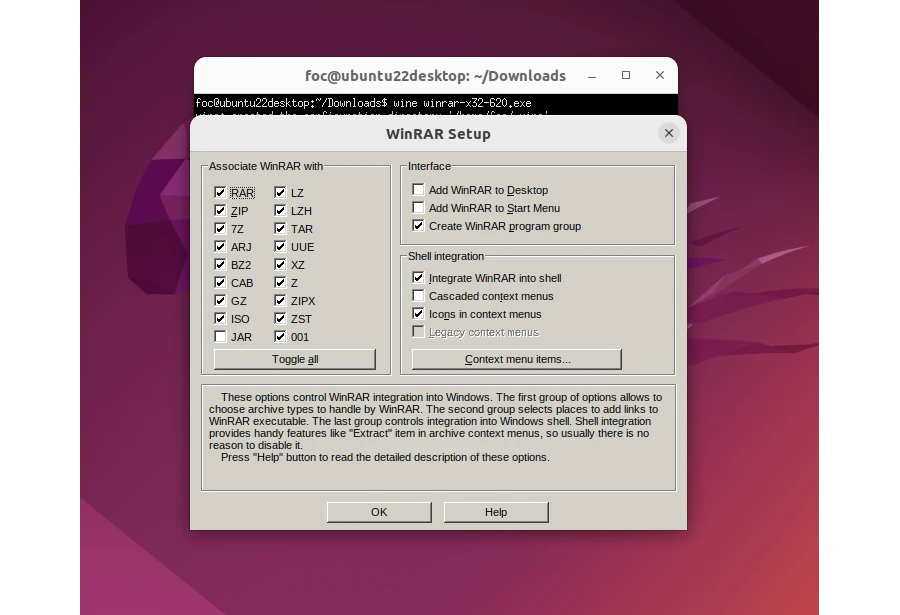The height and width of the screenshot is (615, 900).
Task: Toggle the 001 file type checkbox
Action: pyautogui.click(x=280, y=337)
